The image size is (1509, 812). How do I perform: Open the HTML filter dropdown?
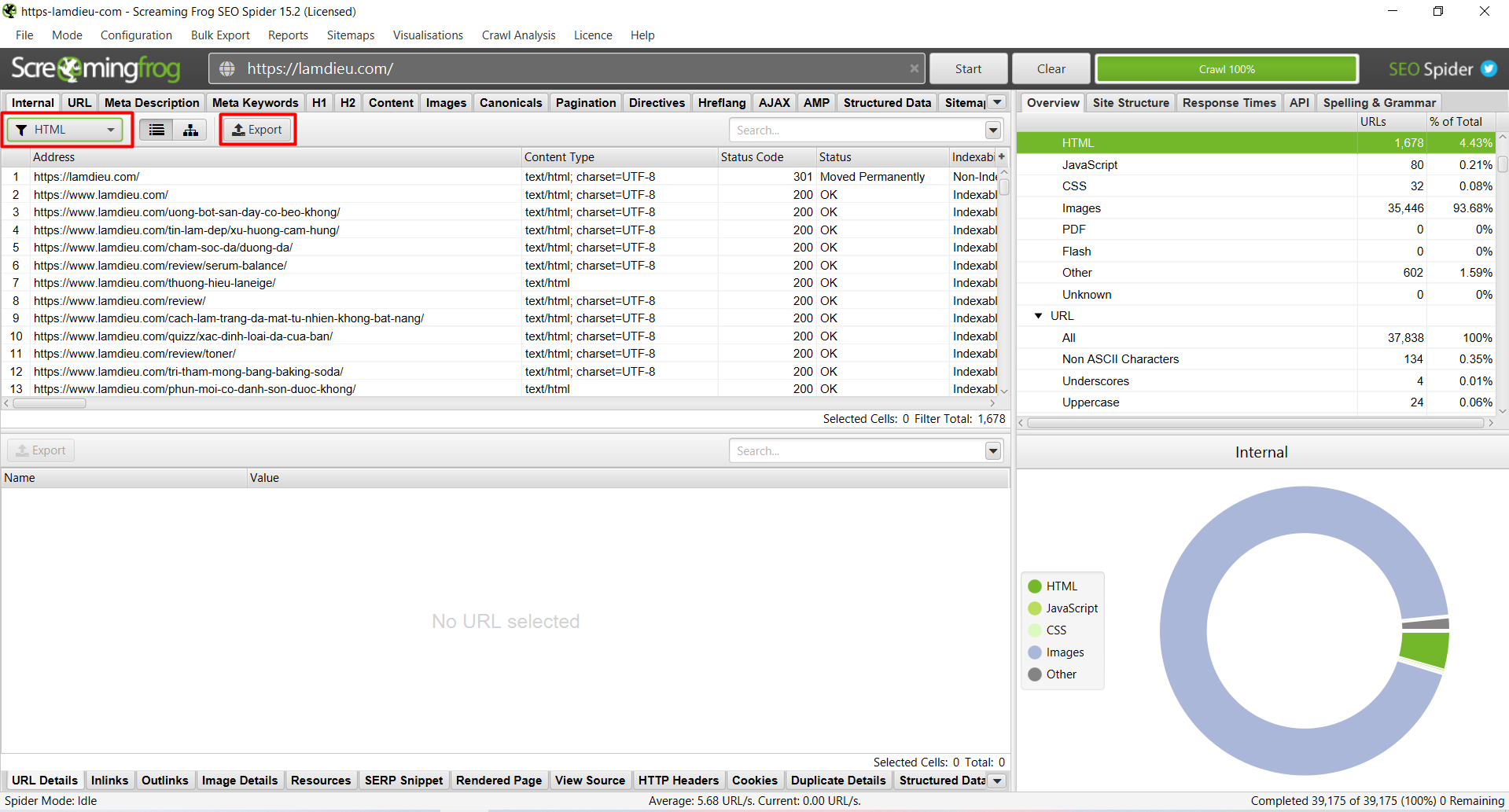pos(65,130)
